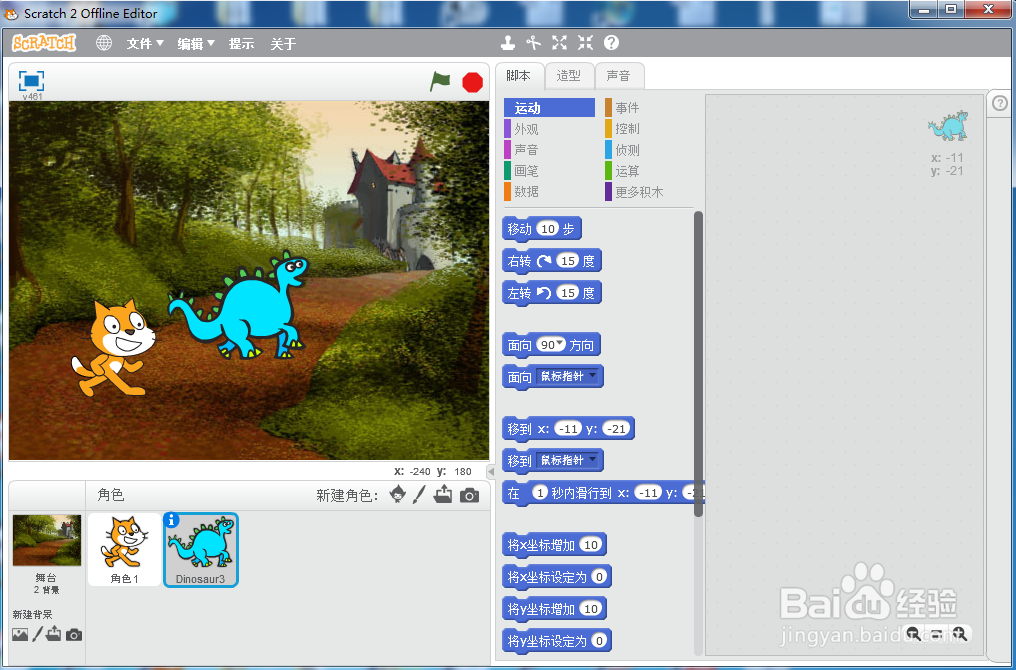
Task: Open 鼠标指针 dropdown in 移到 block
Action: tap(567, 461)
